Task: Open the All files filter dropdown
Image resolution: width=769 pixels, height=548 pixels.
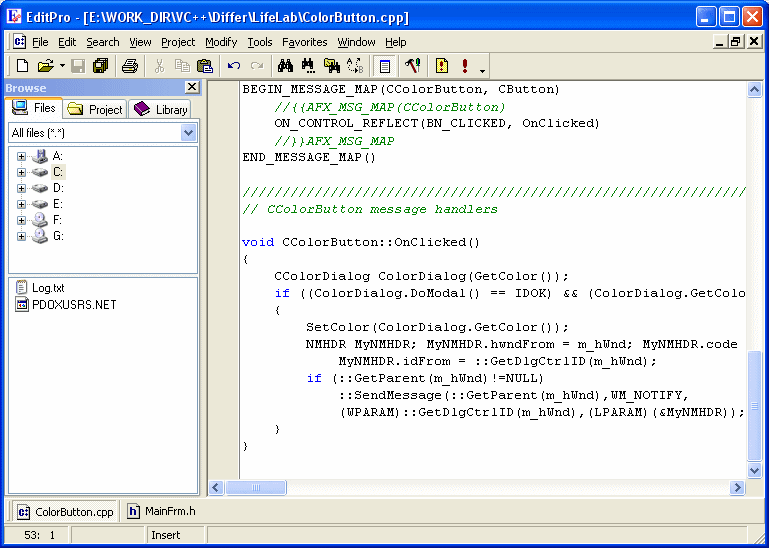Action: [189, 133]
